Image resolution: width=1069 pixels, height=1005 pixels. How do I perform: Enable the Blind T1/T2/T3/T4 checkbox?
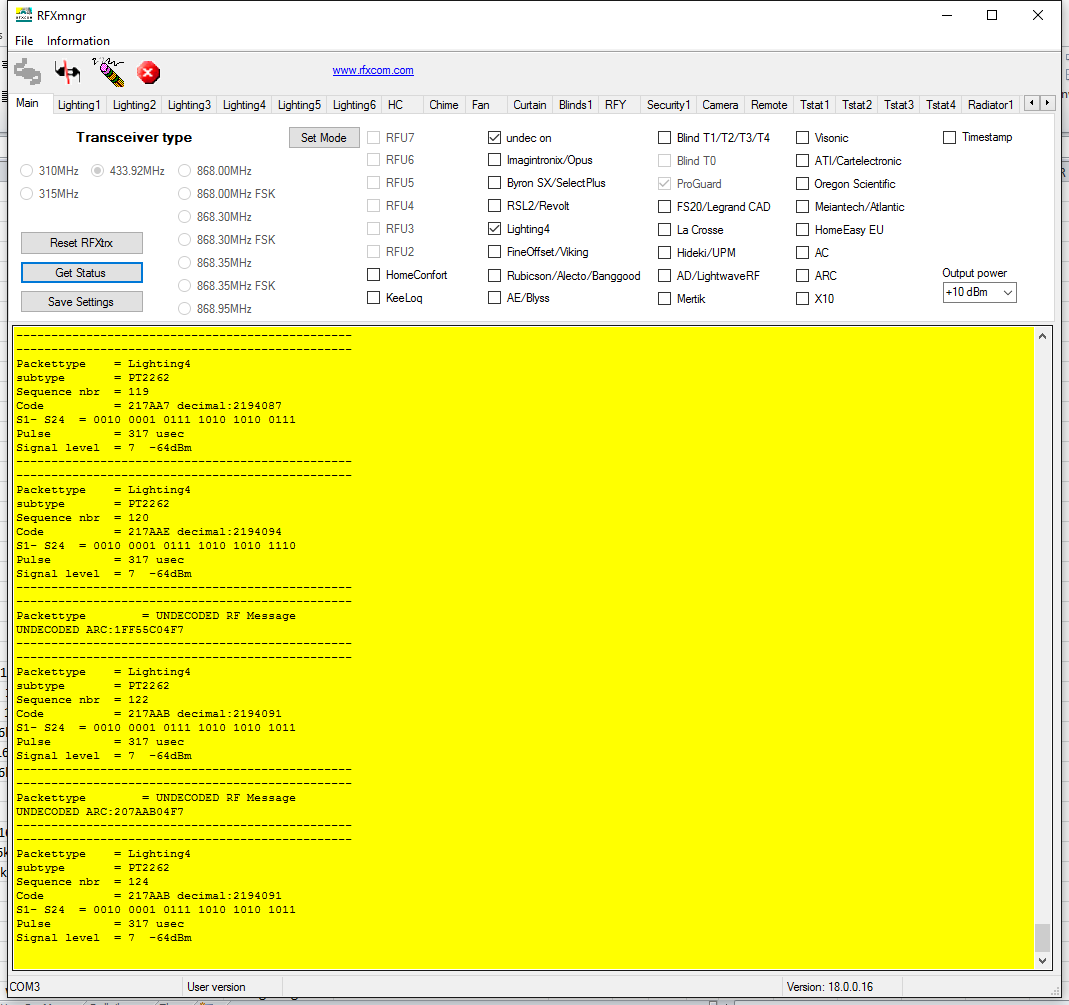(x=664, y=138)
